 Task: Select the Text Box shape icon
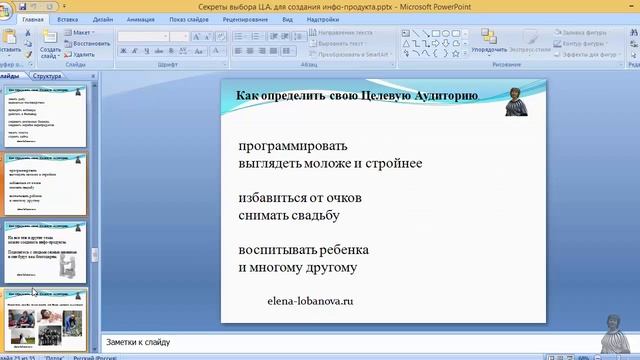point(406,33)
